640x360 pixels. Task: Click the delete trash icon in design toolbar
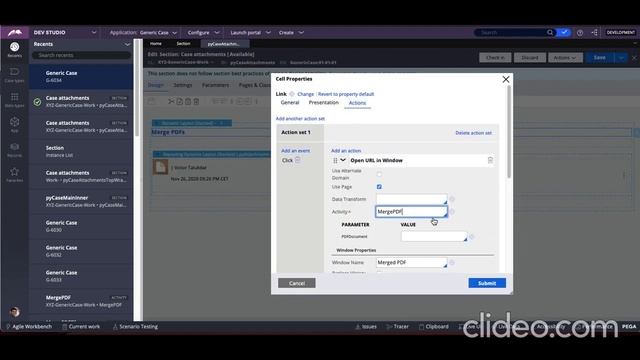pos(196,101)
